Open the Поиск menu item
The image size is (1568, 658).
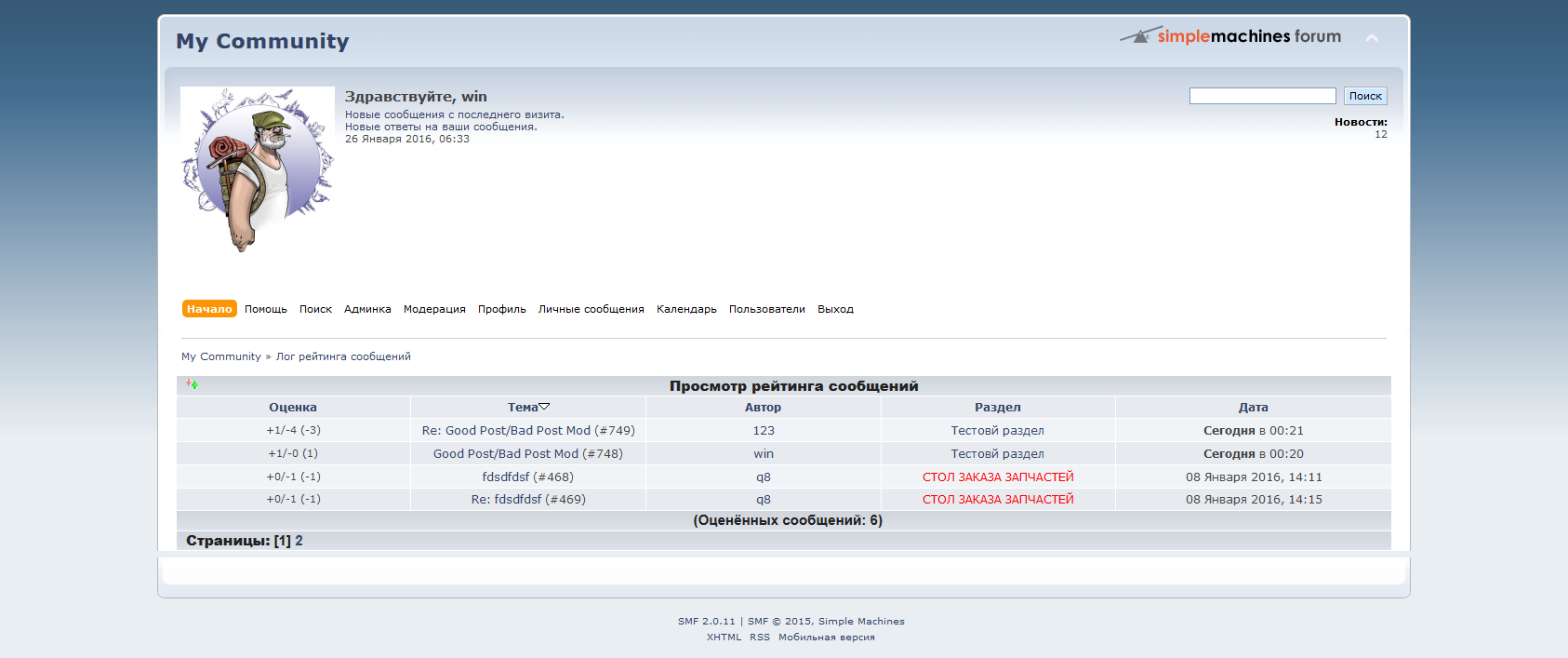click(315, 309)
